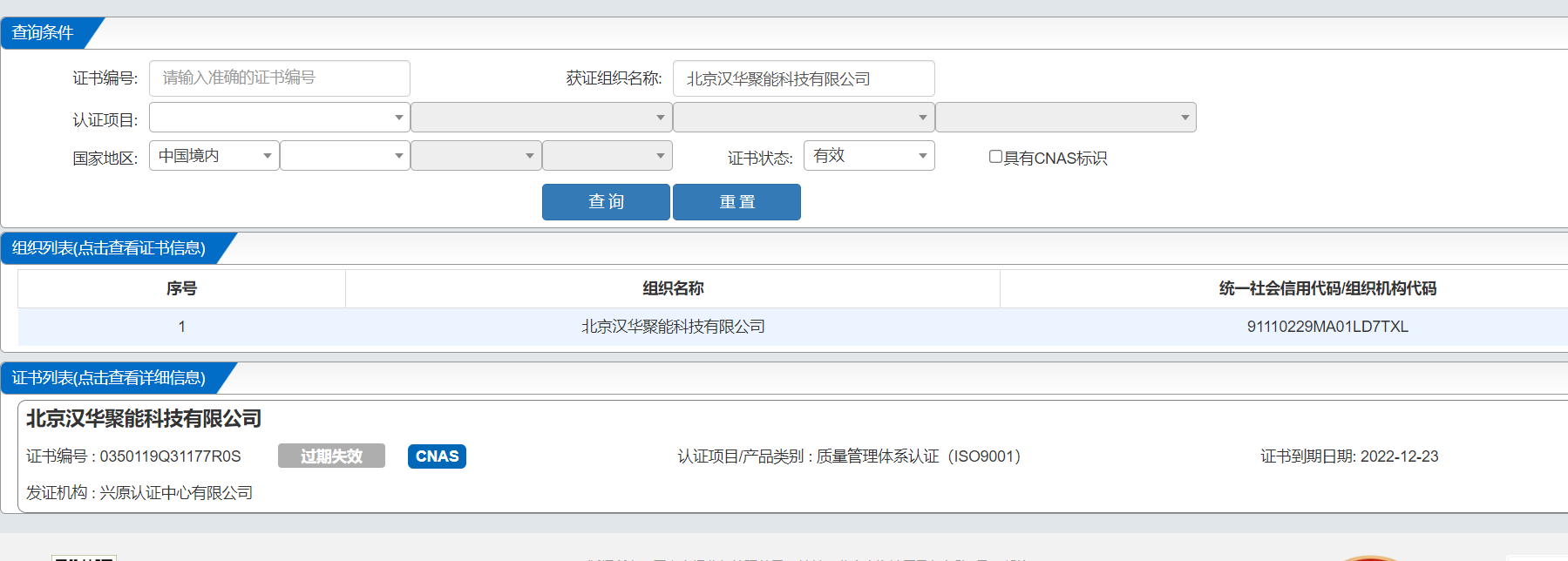Open the province dropdown next to 中国境内
Screen dimensions: 1568x561
(345, 156)
